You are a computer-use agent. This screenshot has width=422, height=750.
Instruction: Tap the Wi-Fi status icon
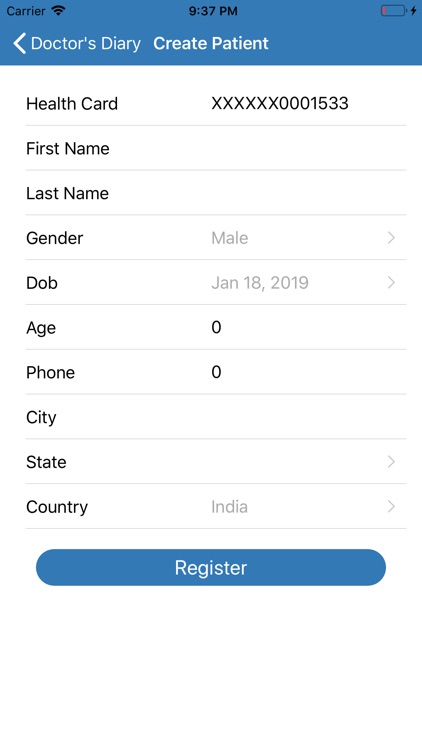tap(59, 11)
